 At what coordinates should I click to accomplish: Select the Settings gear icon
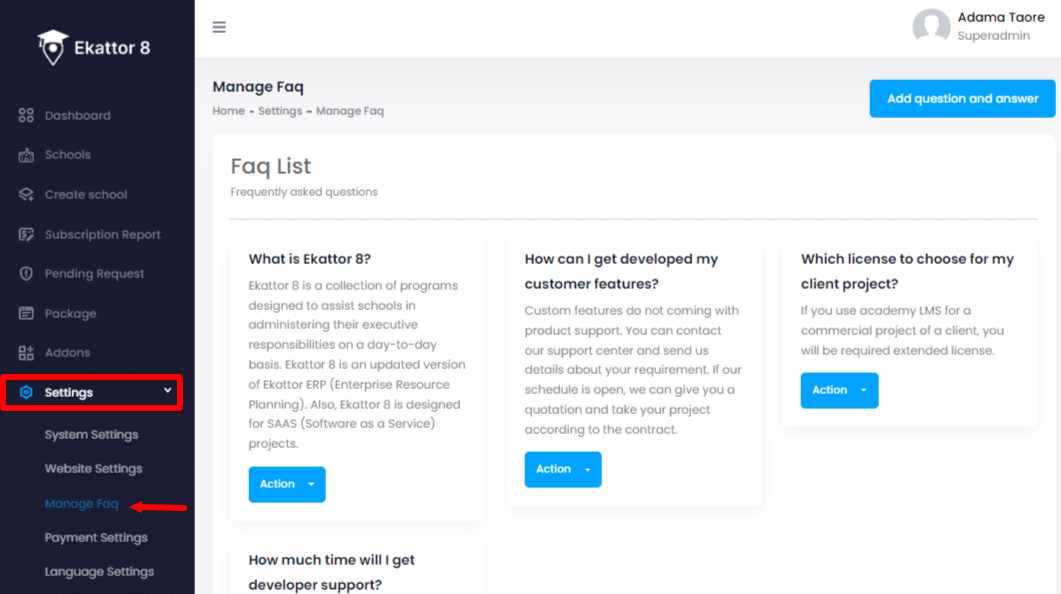(x=26, y=392)
